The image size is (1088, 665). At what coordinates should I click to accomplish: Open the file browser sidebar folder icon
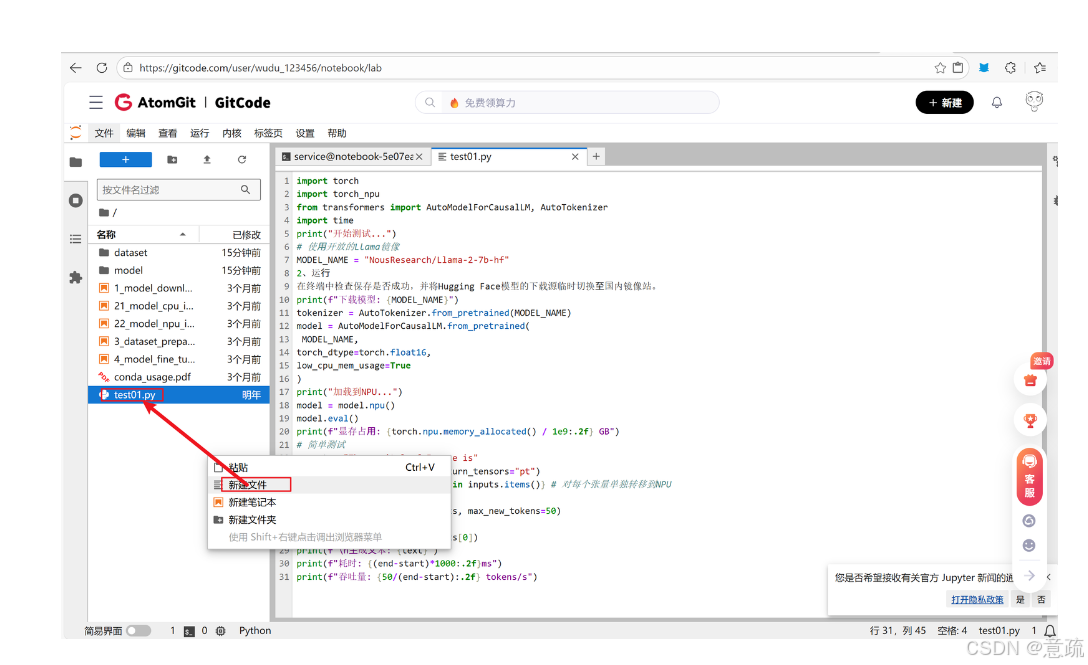(x=76, y=162)
